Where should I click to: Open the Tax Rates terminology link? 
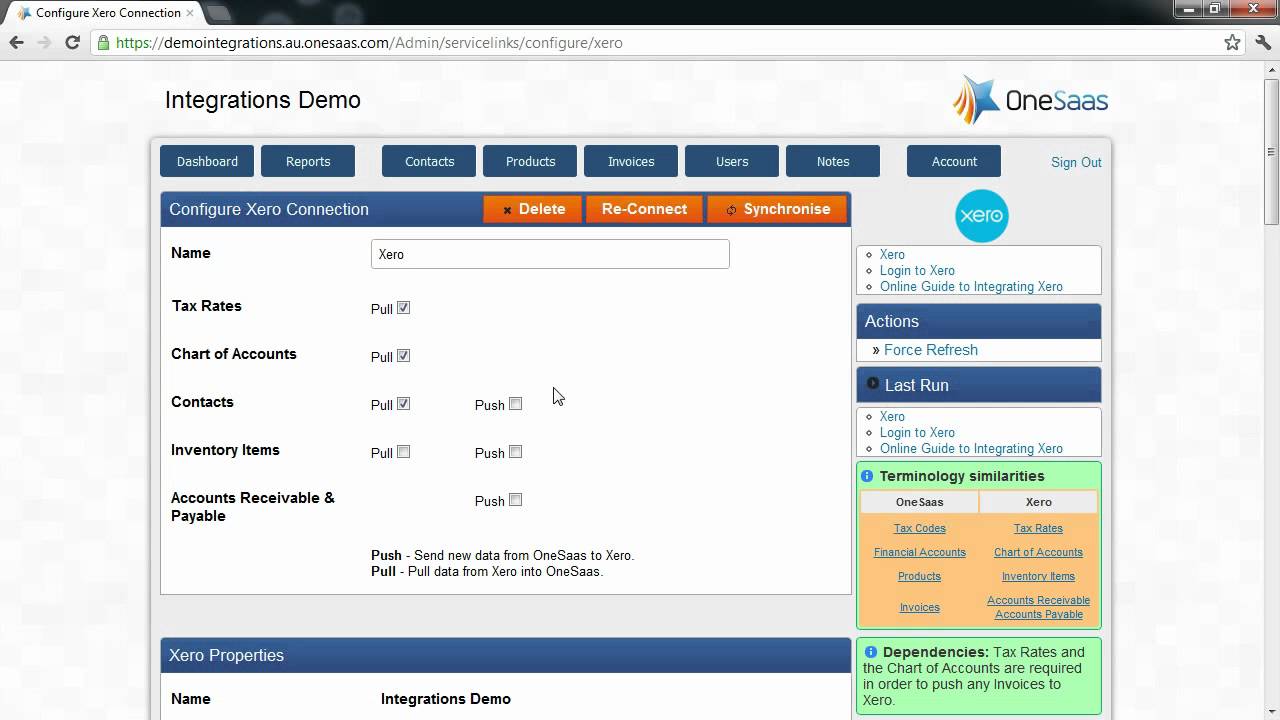[1038, 528]
